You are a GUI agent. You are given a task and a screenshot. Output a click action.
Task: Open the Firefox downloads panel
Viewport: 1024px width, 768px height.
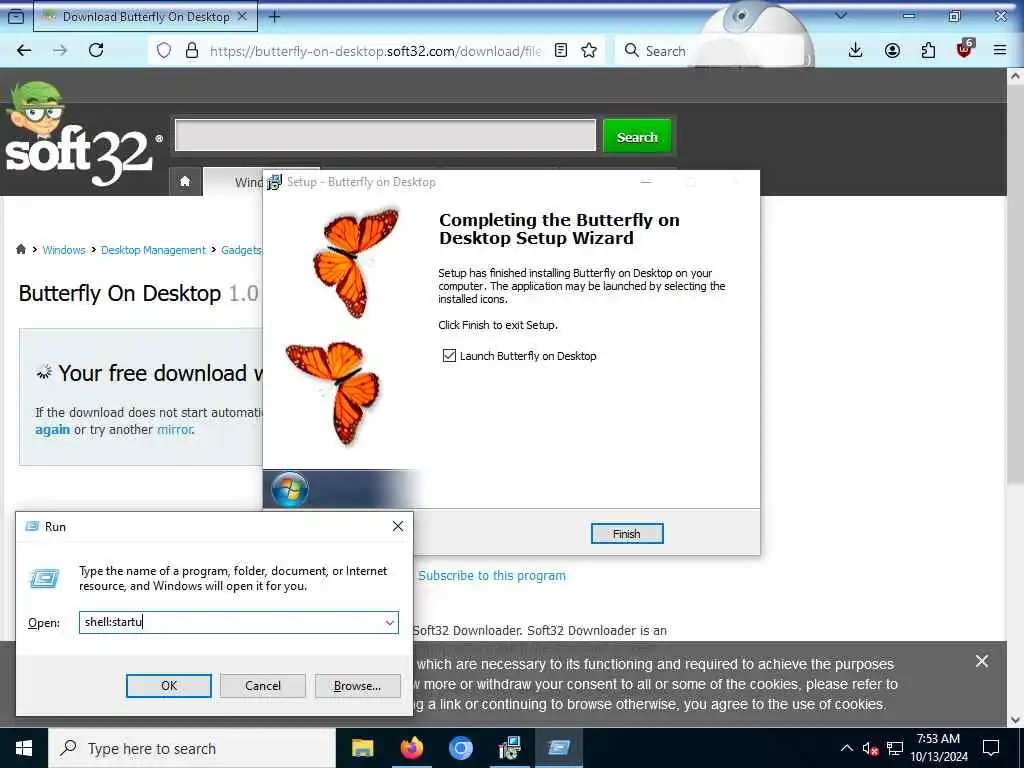[856, 50]
